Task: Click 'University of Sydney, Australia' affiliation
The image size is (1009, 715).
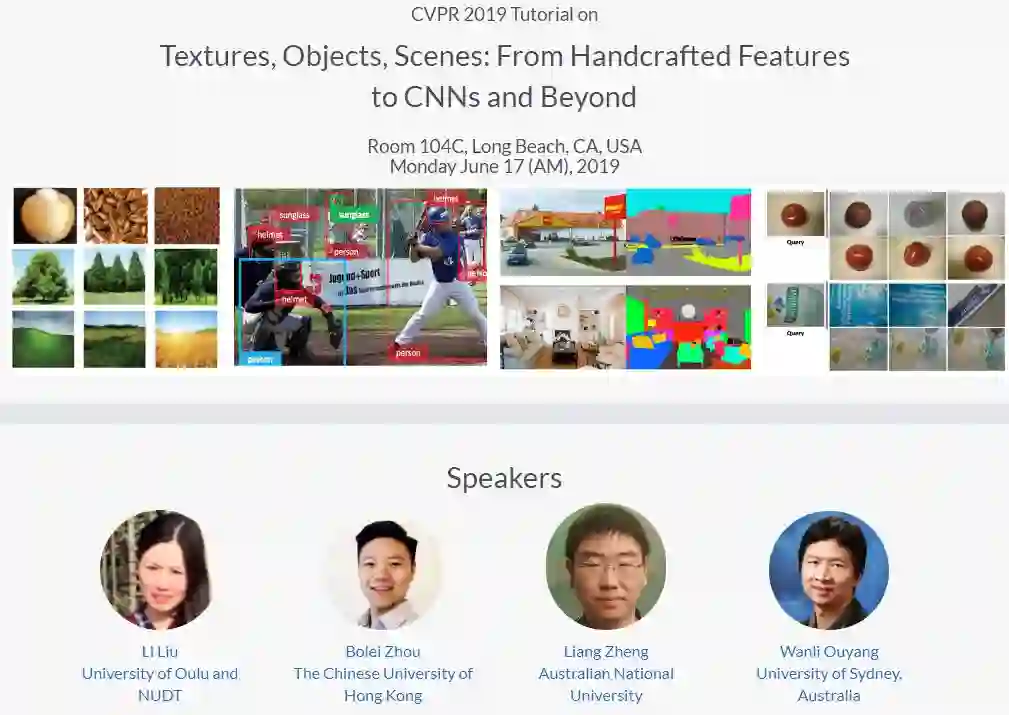Action: 829,684
